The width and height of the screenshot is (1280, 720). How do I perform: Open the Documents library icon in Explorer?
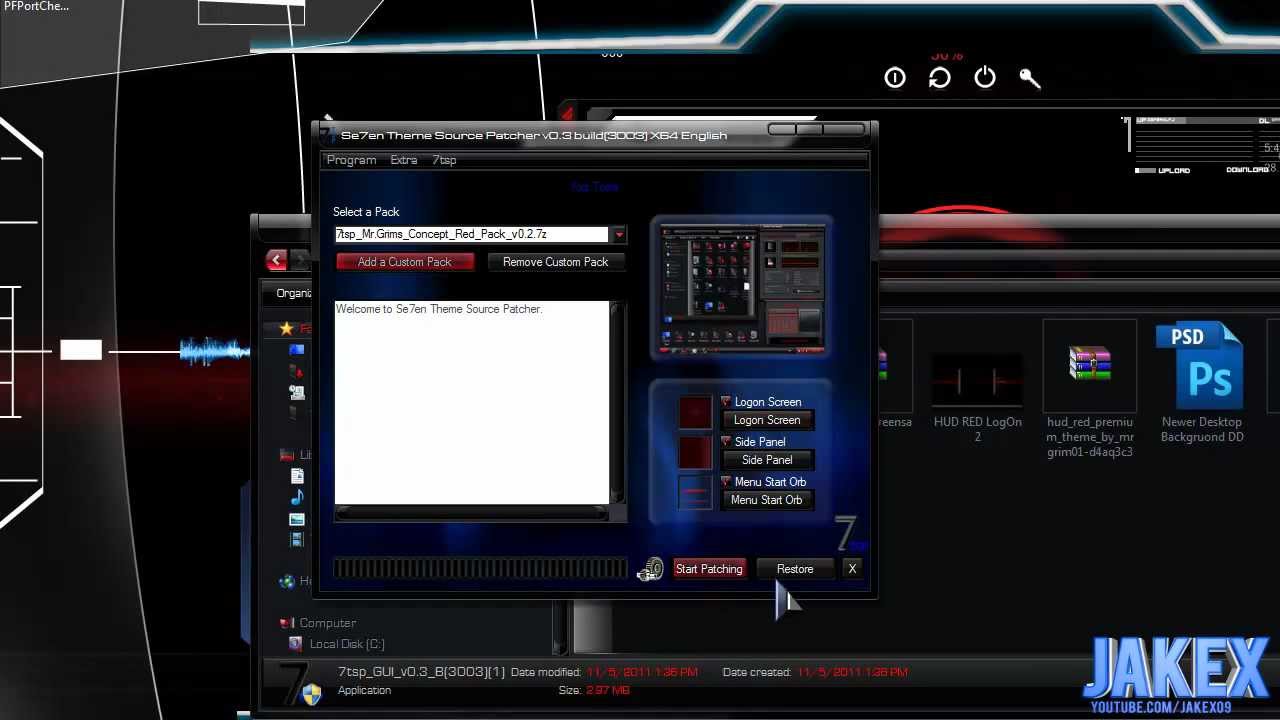(296, 476)
